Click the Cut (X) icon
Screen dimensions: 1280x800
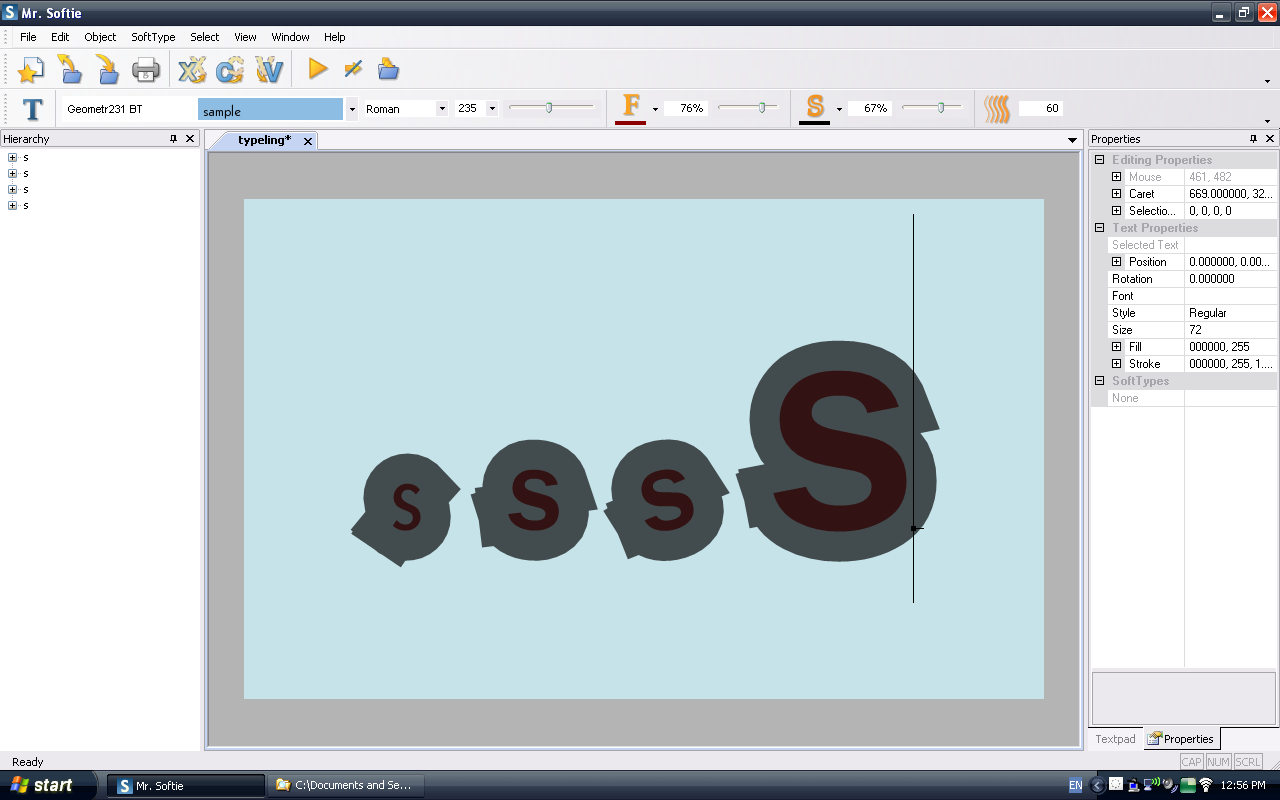[192, 69]
